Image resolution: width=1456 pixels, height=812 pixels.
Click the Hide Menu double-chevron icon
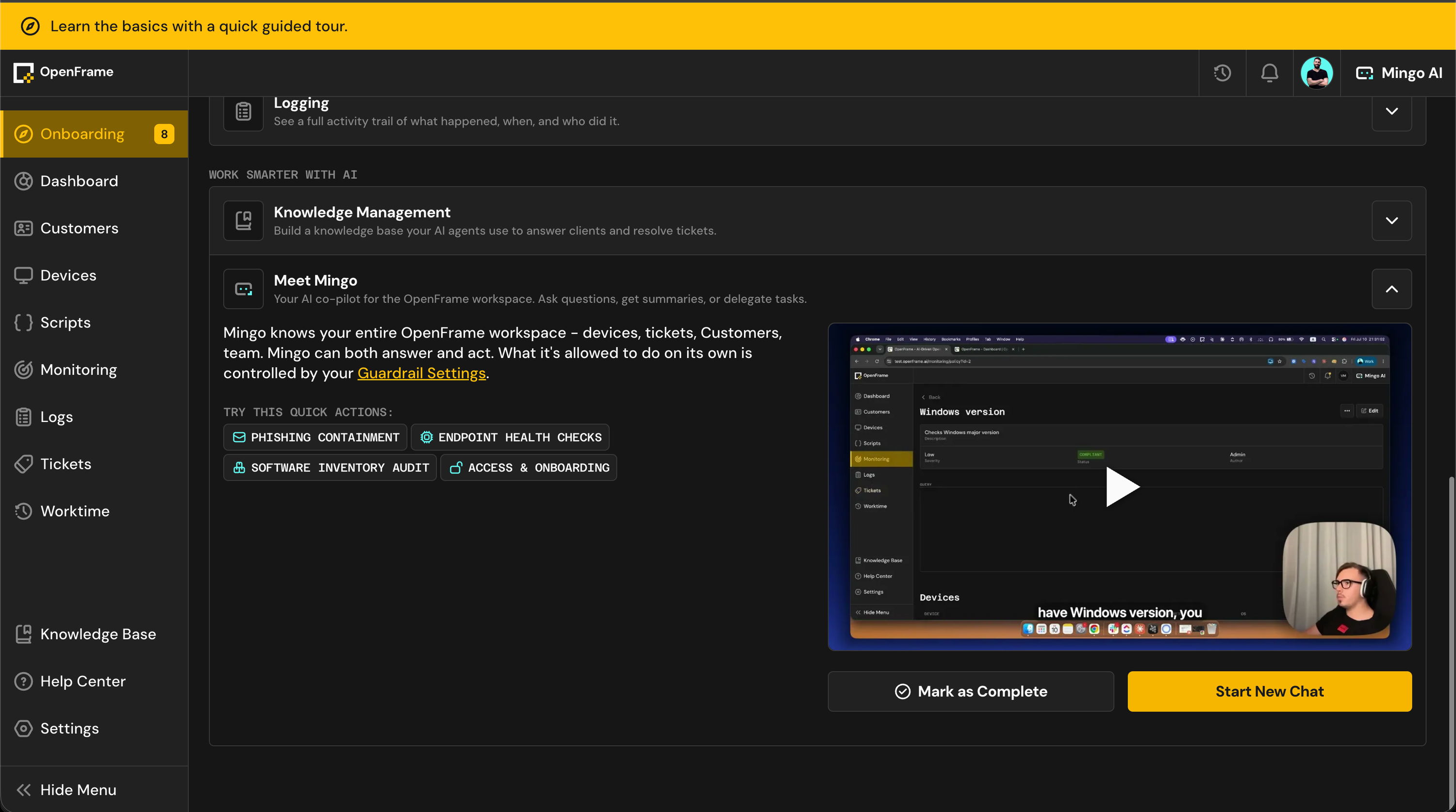[23, 790]
